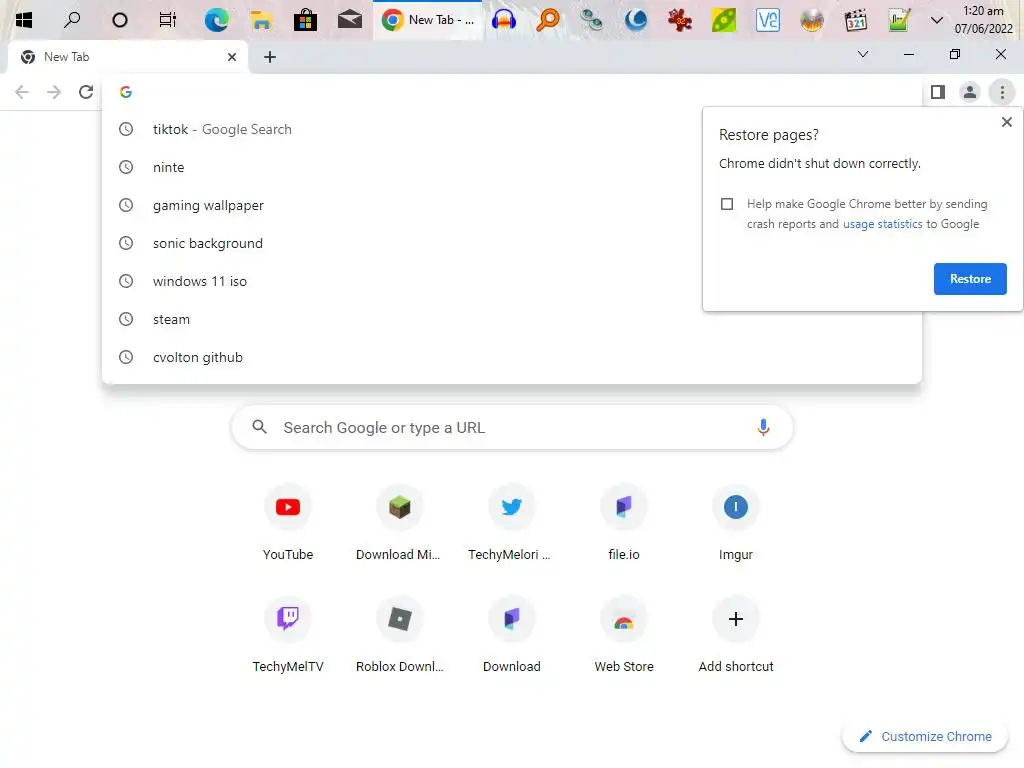
Task: Pick the windows 11 iso suggestion
Action: tap(512, 281)
